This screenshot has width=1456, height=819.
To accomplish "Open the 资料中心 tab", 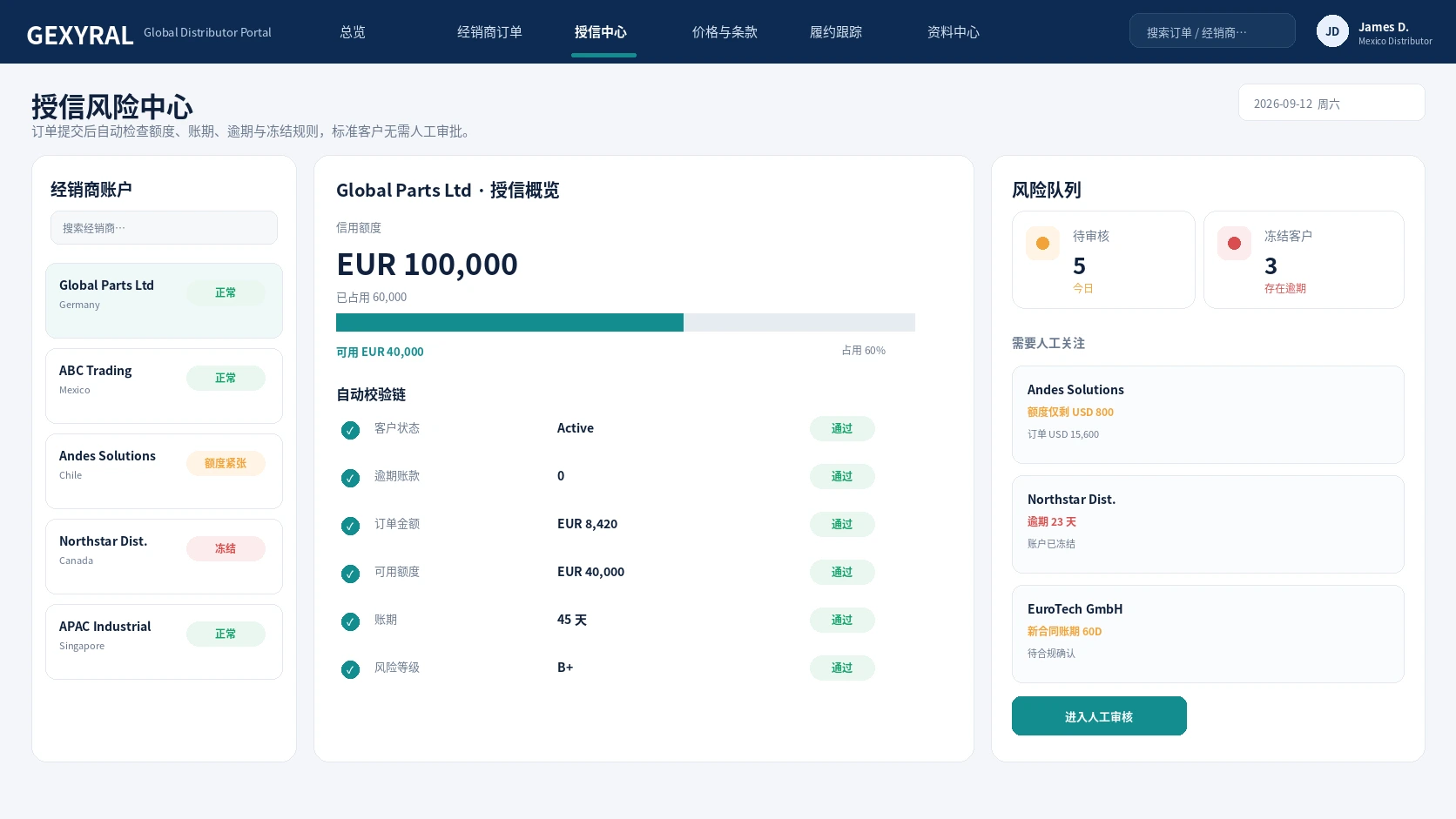I will [954, 32].
